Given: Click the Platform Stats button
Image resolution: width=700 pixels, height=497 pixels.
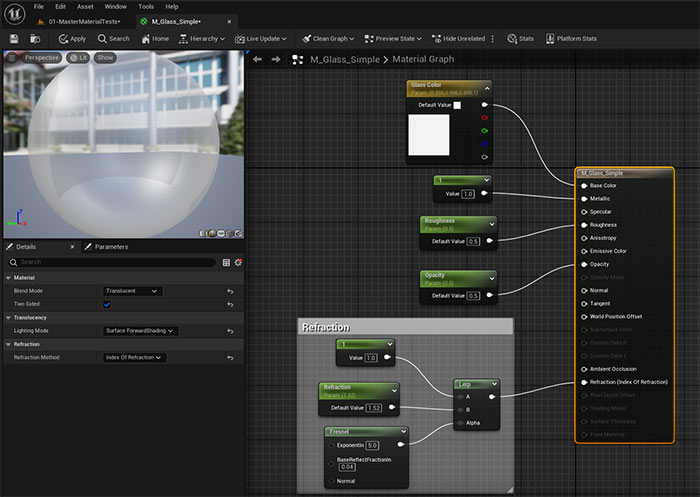Looking at the screenshot, I should click(x=570, y=39).
